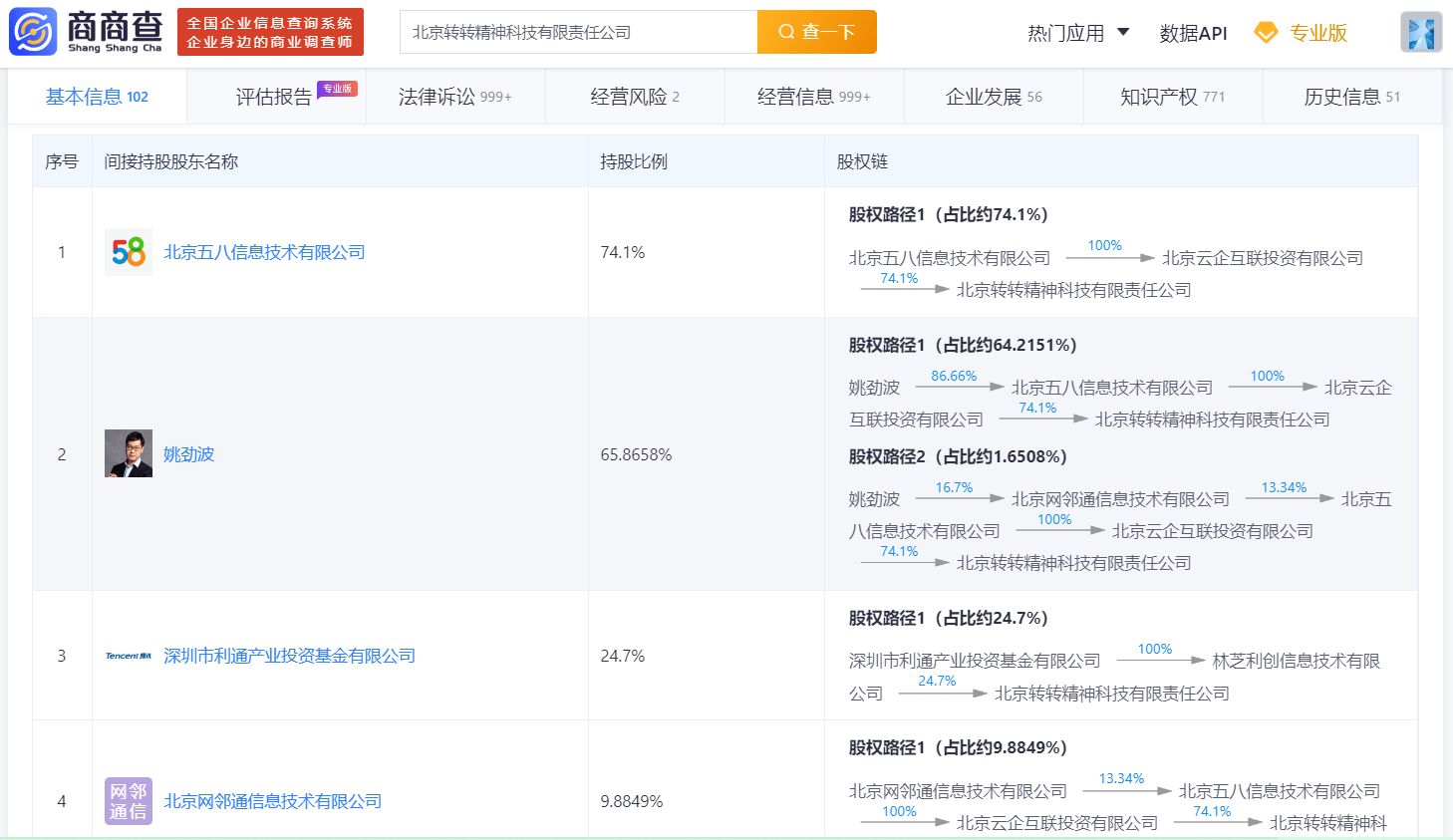
Task: Open the 姚劲波 shareholder link
Action: [189, 454]
